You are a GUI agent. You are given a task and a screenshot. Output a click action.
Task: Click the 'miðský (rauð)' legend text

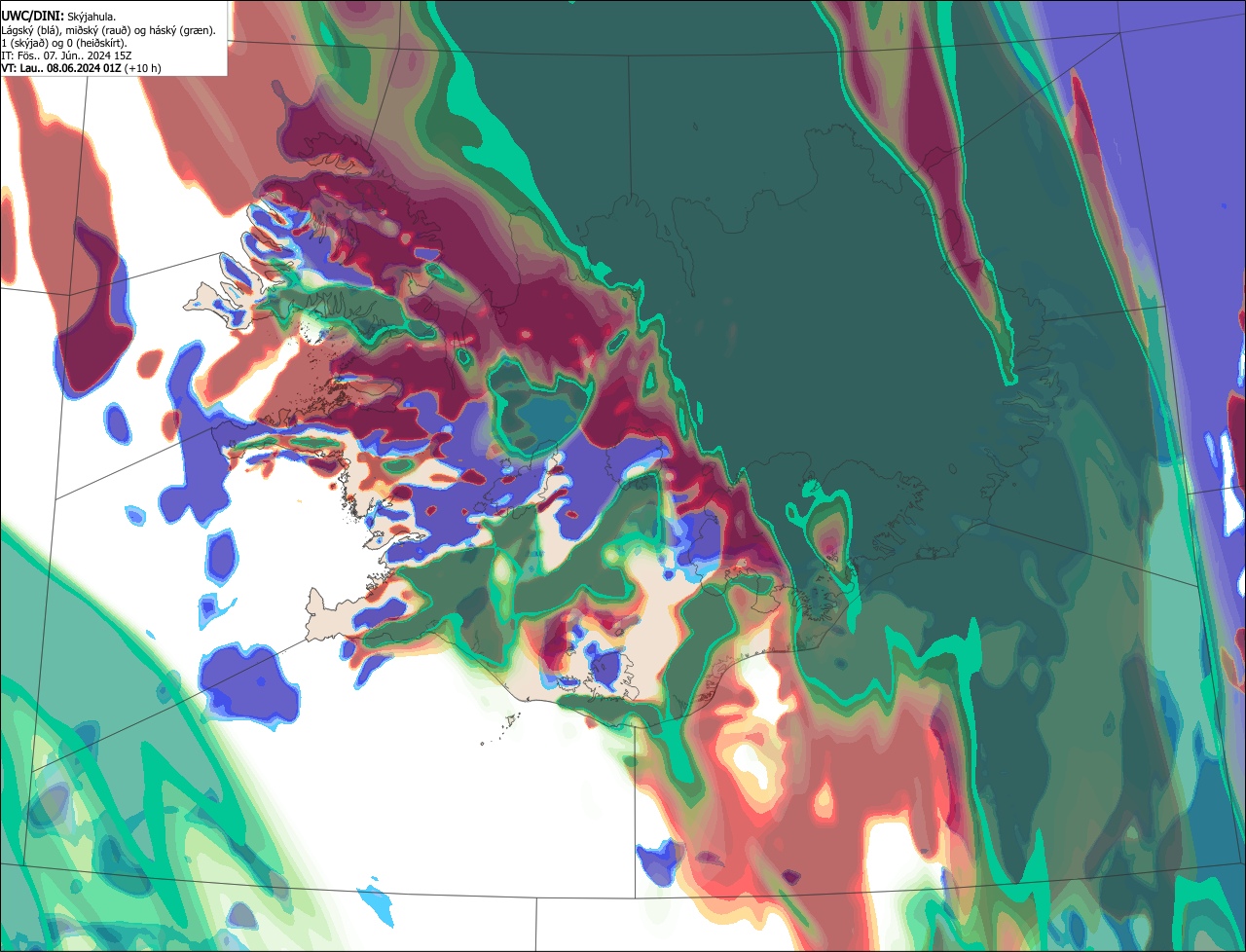97,31
